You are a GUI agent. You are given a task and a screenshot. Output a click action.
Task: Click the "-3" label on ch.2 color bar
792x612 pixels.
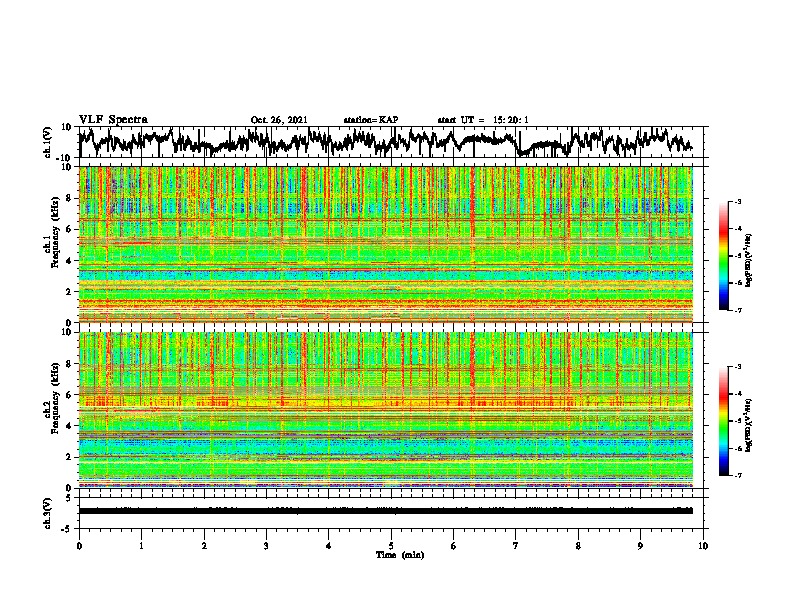tap(738, 367)
